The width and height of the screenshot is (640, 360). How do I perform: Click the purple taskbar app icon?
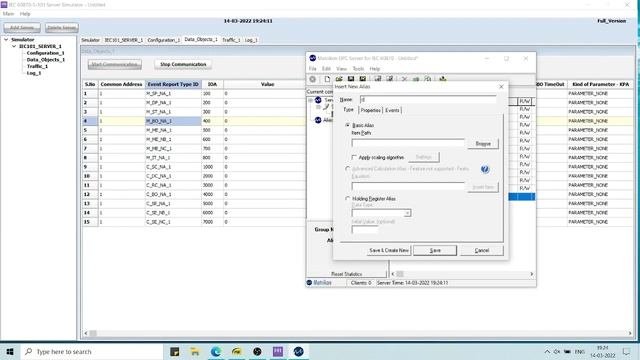pos(278,351)
